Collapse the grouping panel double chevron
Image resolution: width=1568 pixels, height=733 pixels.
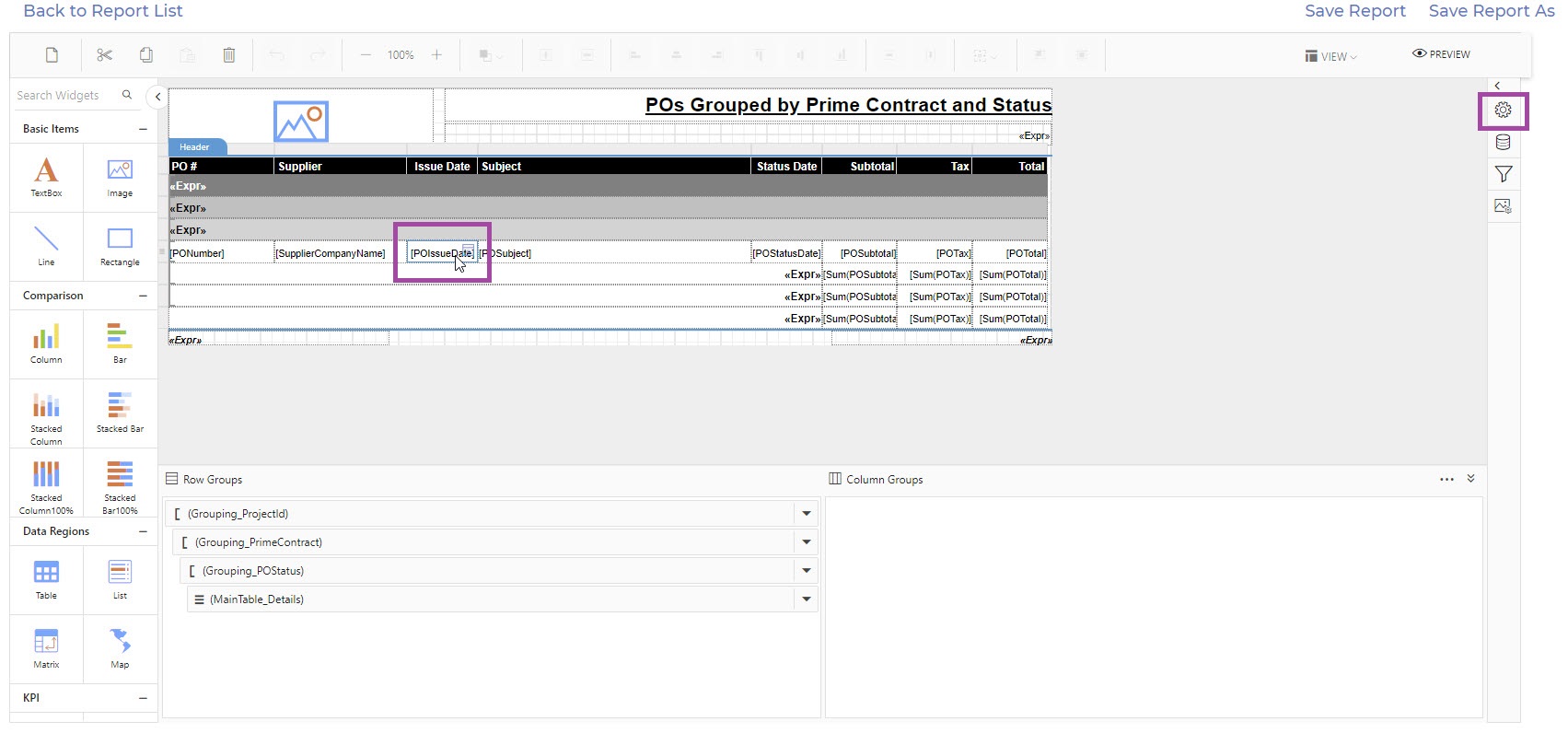click(x=1470, y=479)
